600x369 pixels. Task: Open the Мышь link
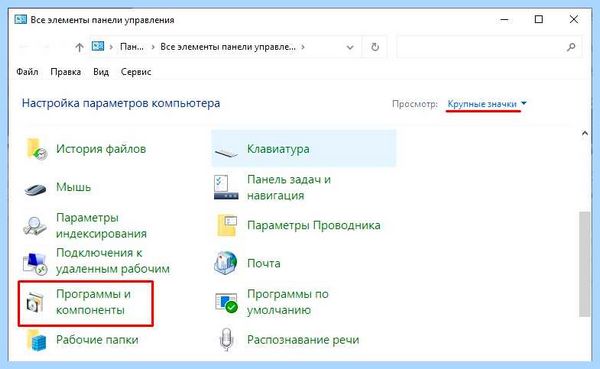pos(73,187)
